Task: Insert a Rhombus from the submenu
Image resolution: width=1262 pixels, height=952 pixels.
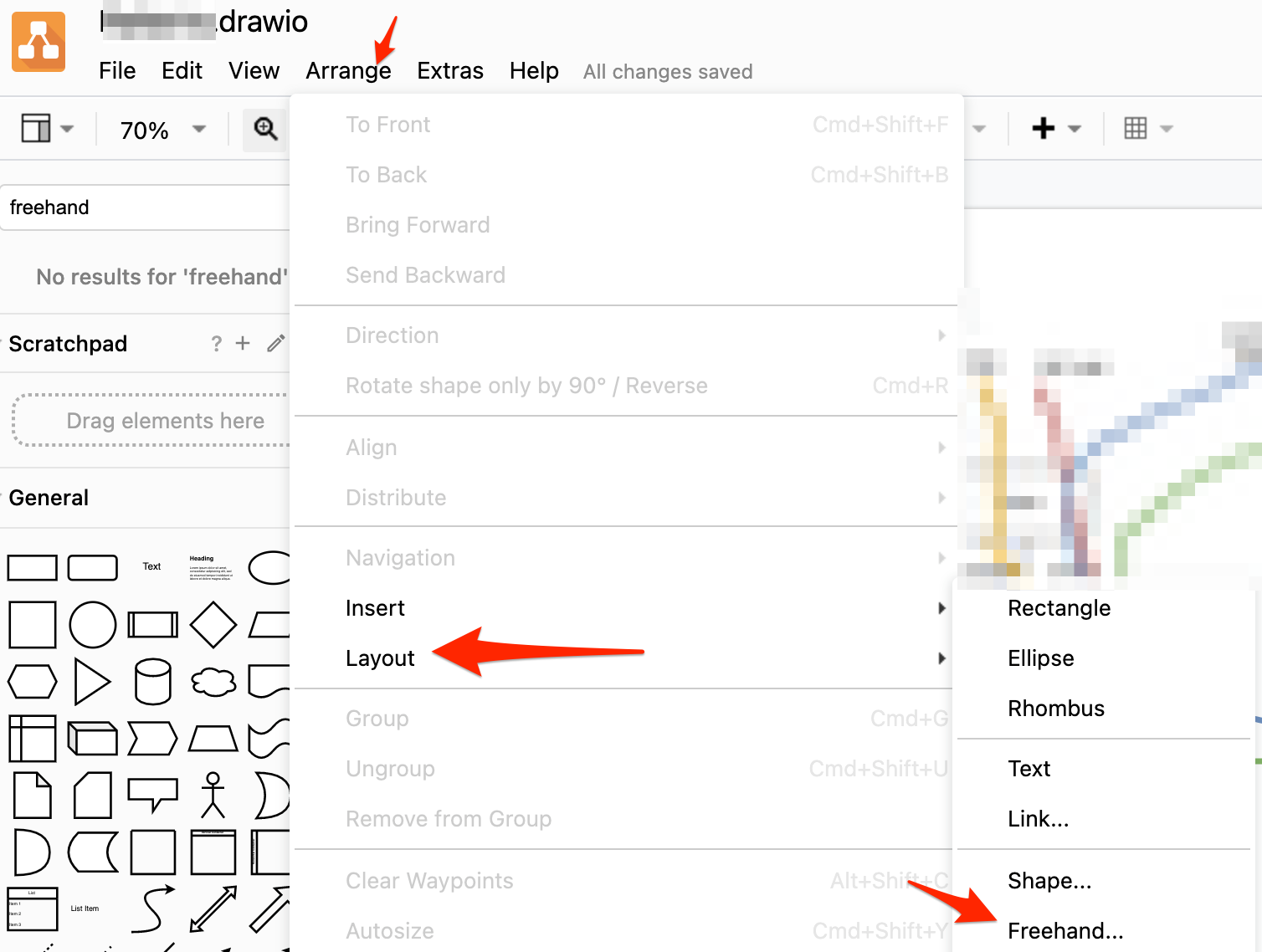Action: (x=1056, y=709)
